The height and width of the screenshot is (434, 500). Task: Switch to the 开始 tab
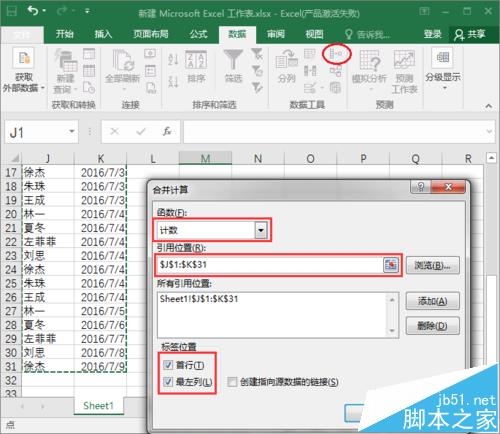(65, 34)
